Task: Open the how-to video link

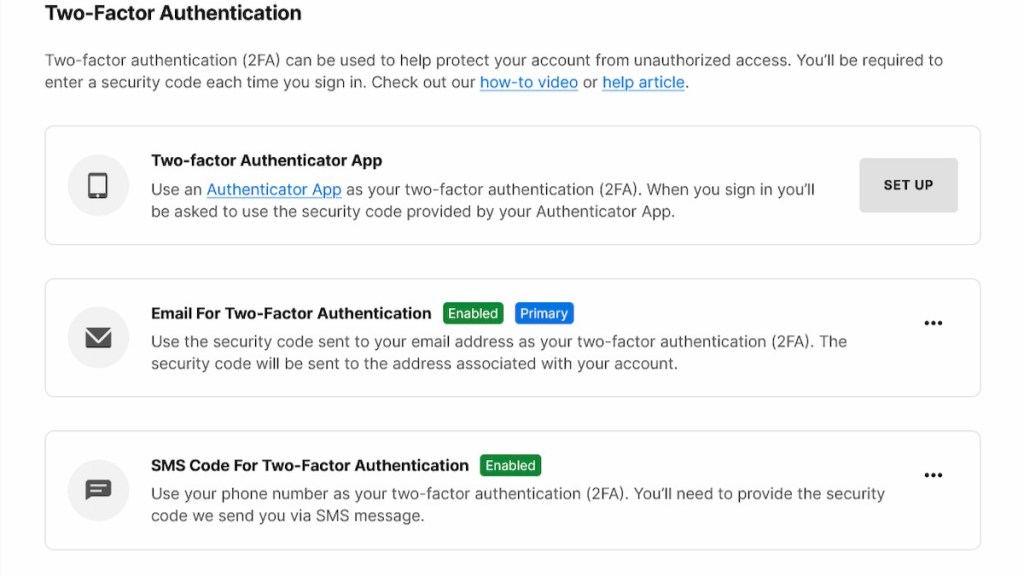Action: (x=529, y=82)
